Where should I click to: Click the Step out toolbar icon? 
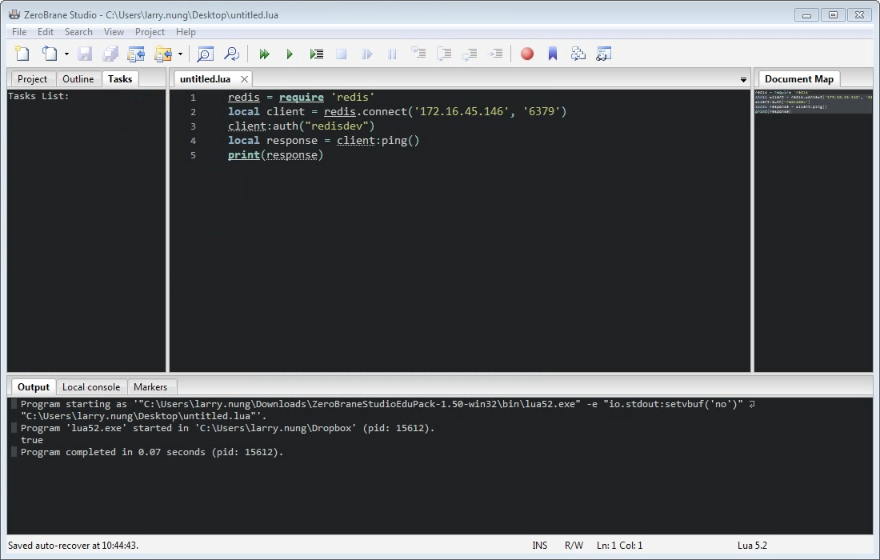coord(470,53)
